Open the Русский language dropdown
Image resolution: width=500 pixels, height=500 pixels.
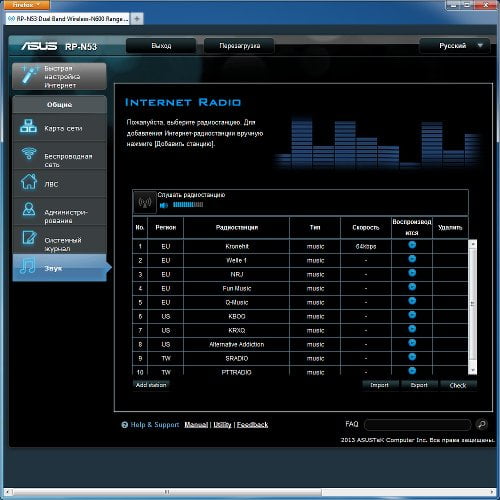[455, 46]
